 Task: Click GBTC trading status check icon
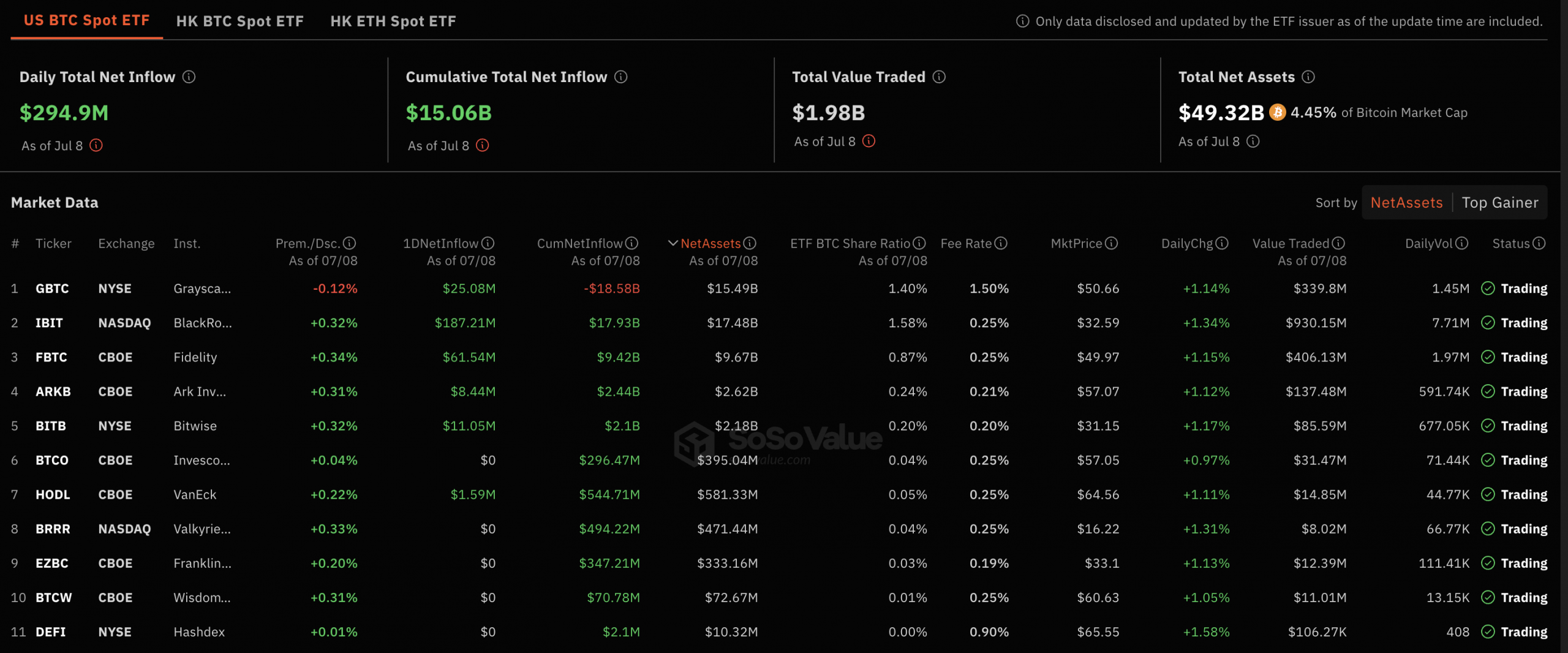pos(1488,288)
